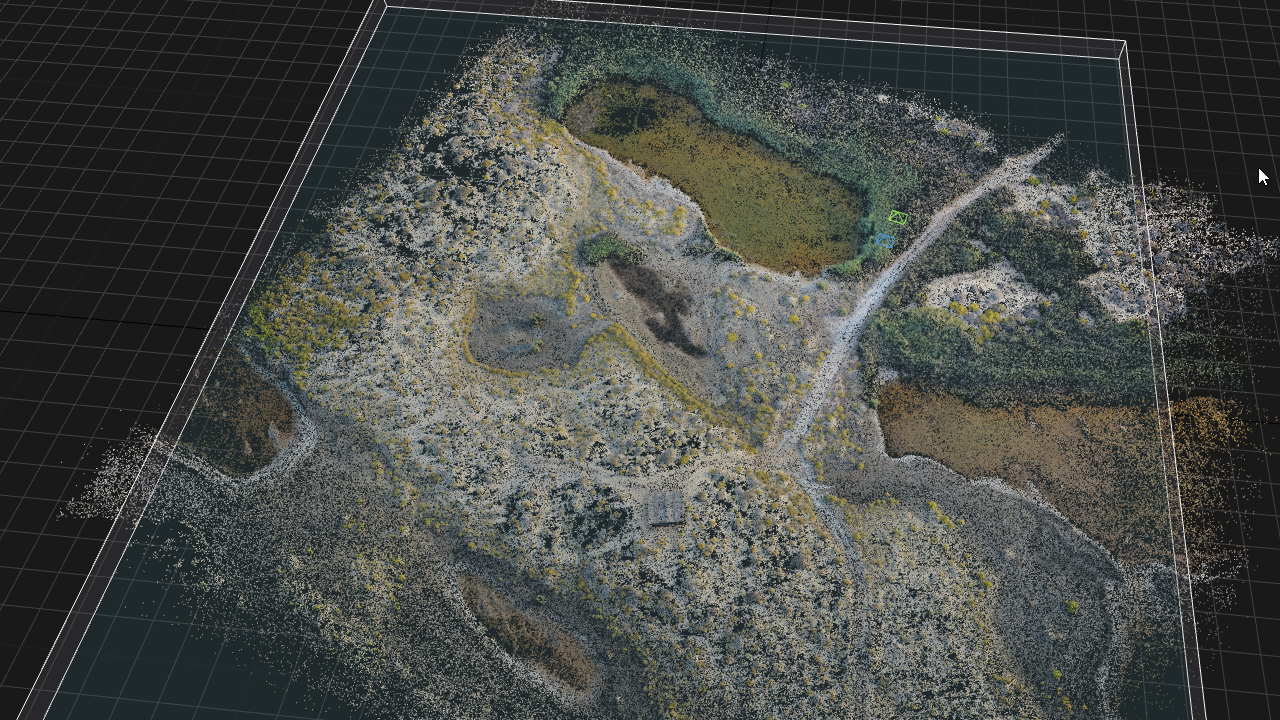Select the blue camera frustum marker

[x=884, y=240]
